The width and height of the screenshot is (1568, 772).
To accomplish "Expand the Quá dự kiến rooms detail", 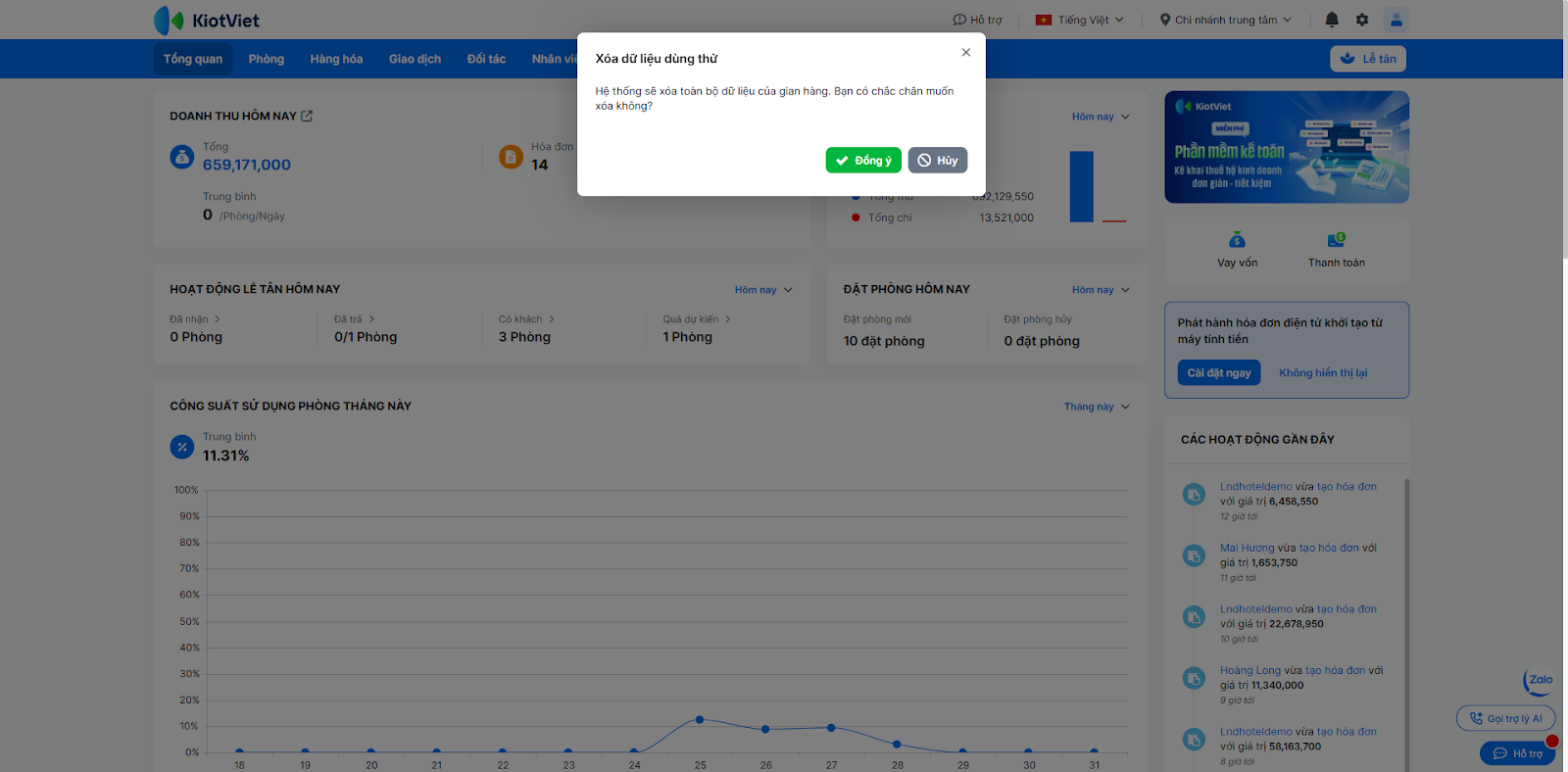I will pos(697,319).
